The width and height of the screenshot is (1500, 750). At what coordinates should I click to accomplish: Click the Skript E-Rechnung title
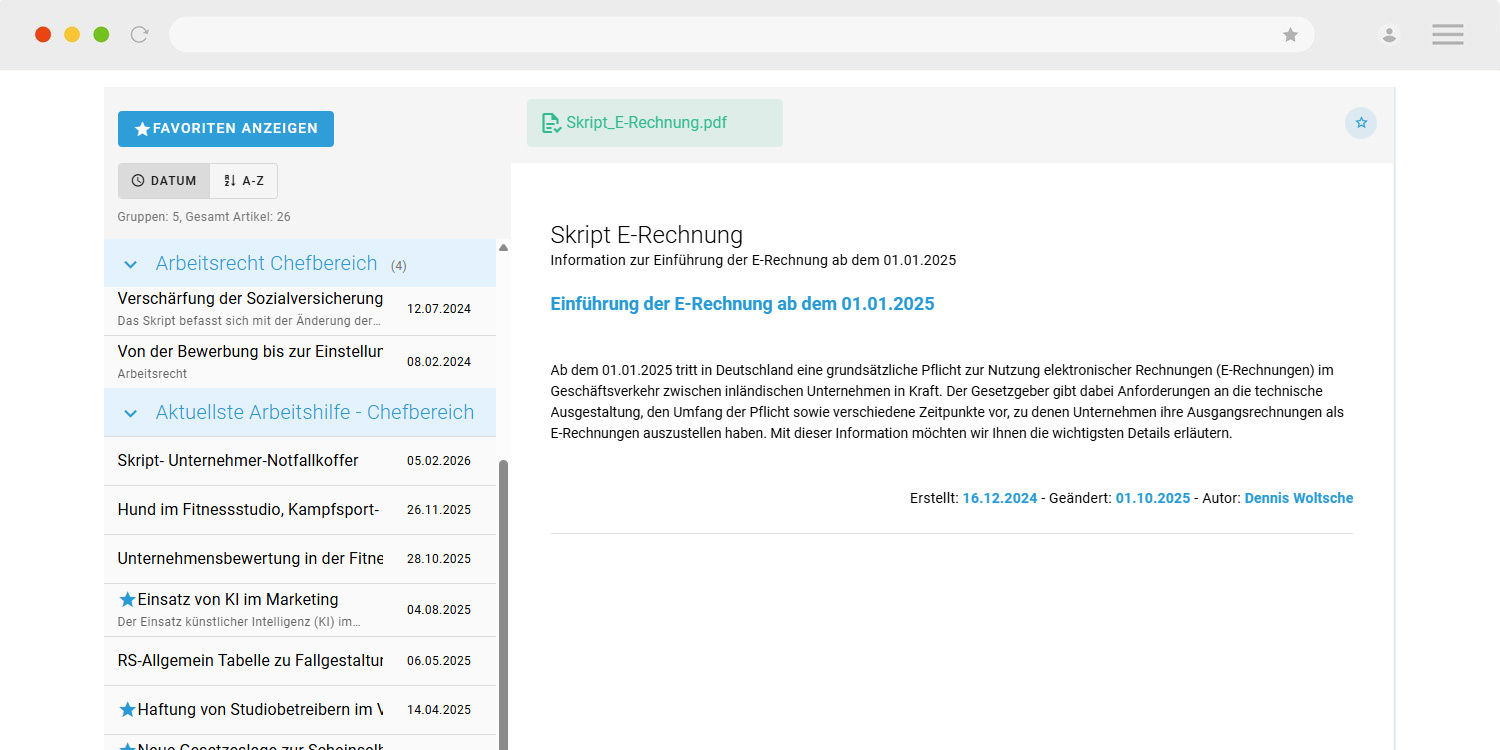click(x=647, y=235)
